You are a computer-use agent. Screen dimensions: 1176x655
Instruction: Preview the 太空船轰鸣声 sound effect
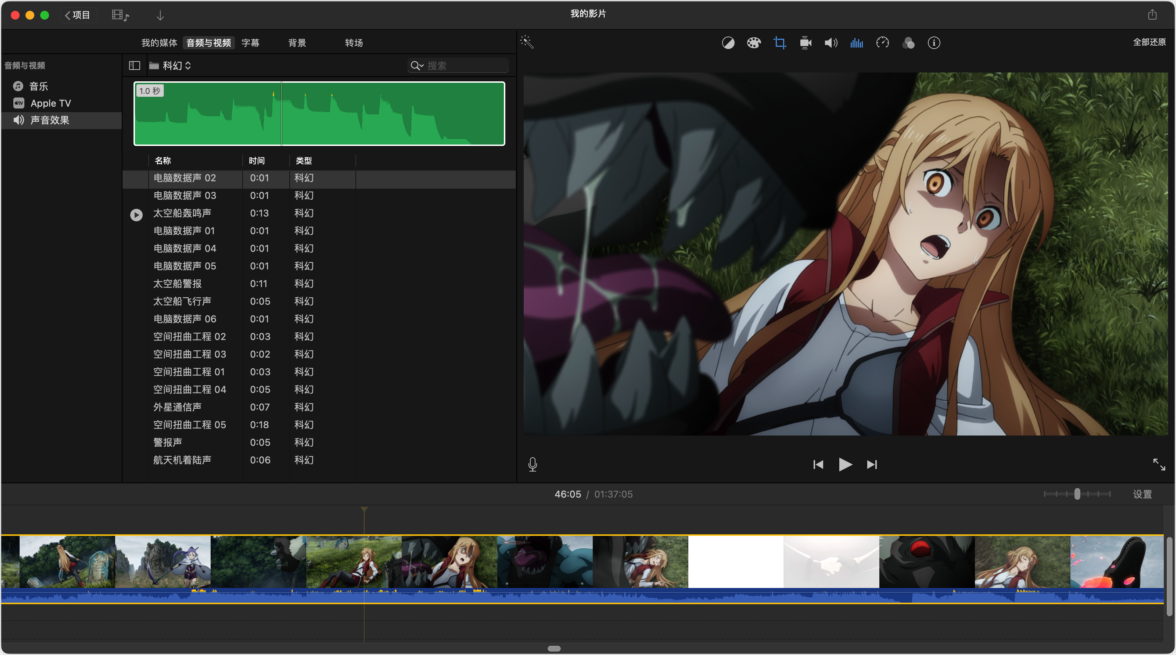pyautogui.click(x=136, y=215)
